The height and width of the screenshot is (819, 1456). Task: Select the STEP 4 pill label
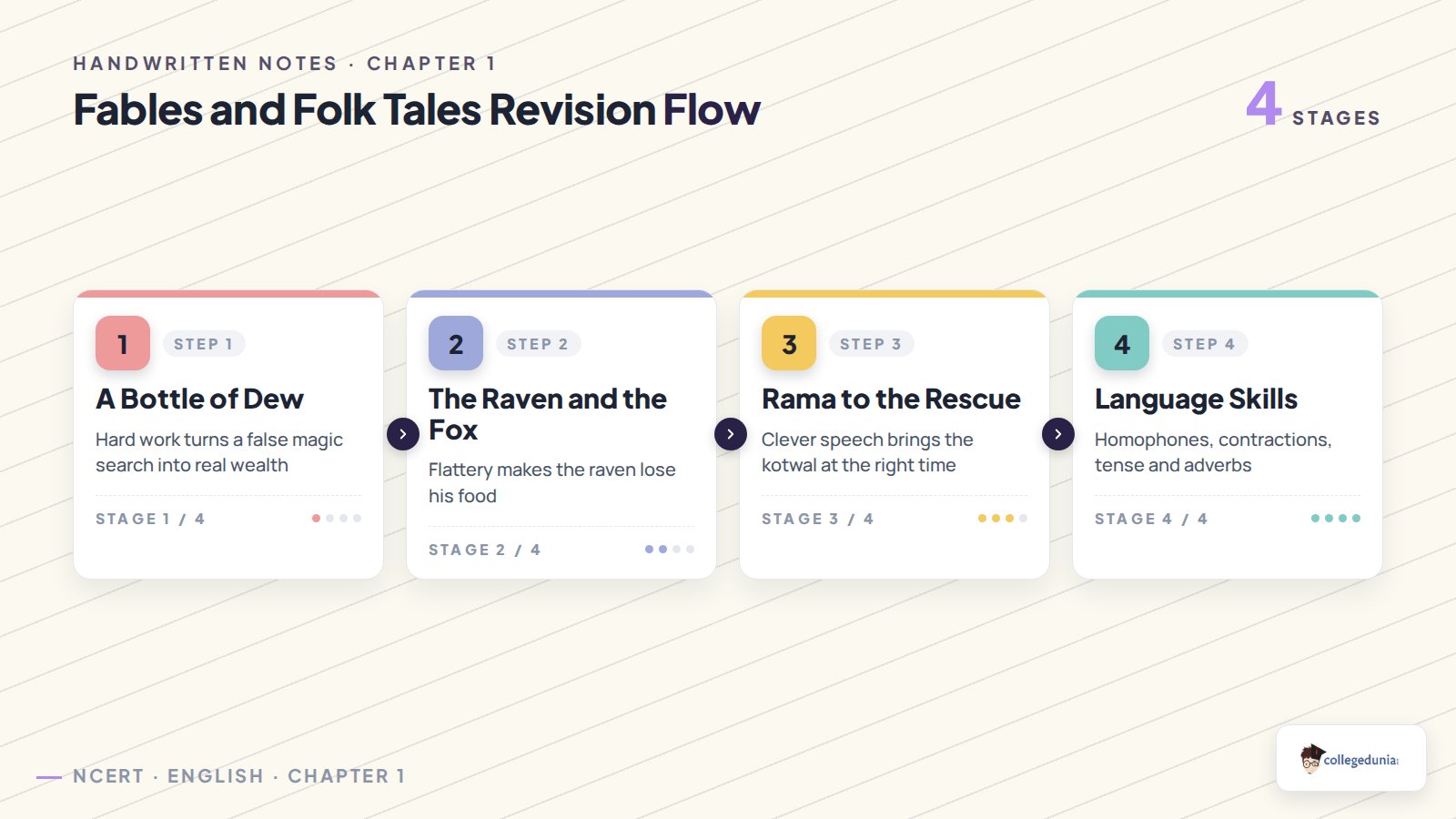pos(1205,344)
